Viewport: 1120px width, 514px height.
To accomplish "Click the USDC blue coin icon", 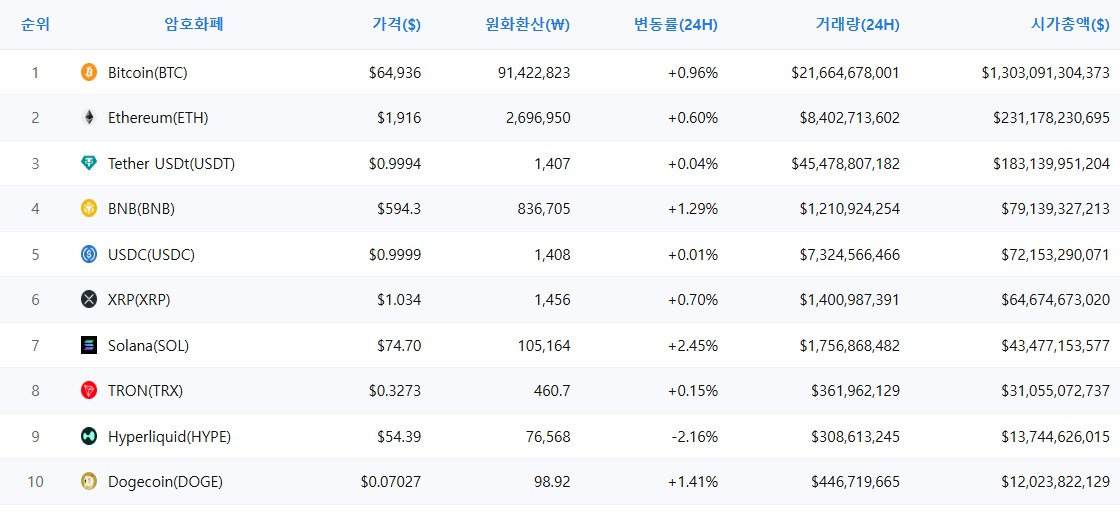I will tap(89, 254).
